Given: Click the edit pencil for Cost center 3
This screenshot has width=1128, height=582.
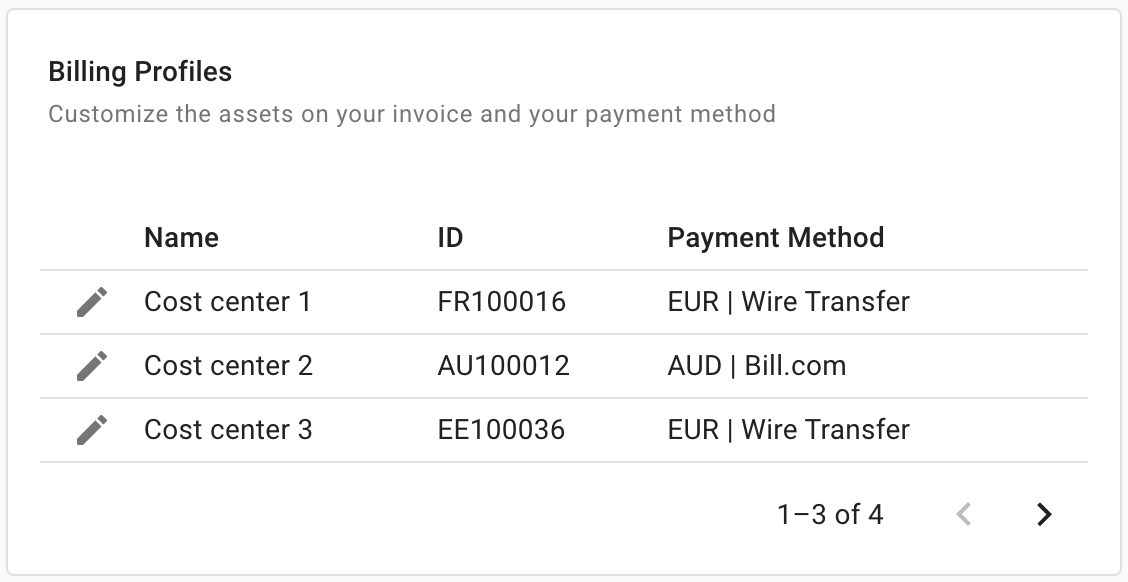Looking at the screenshot, I should pyautogui.click(x=91, y=429).
